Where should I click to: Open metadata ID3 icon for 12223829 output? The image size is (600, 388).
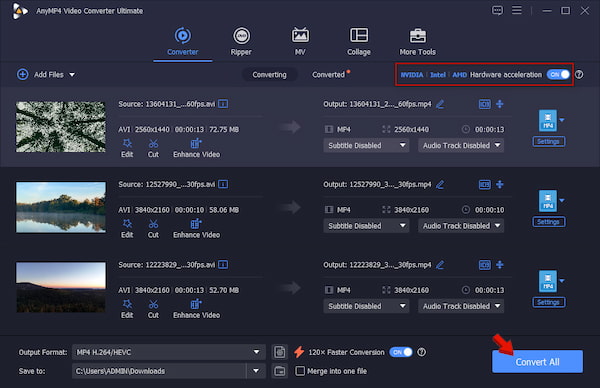(x=485, y=265)
